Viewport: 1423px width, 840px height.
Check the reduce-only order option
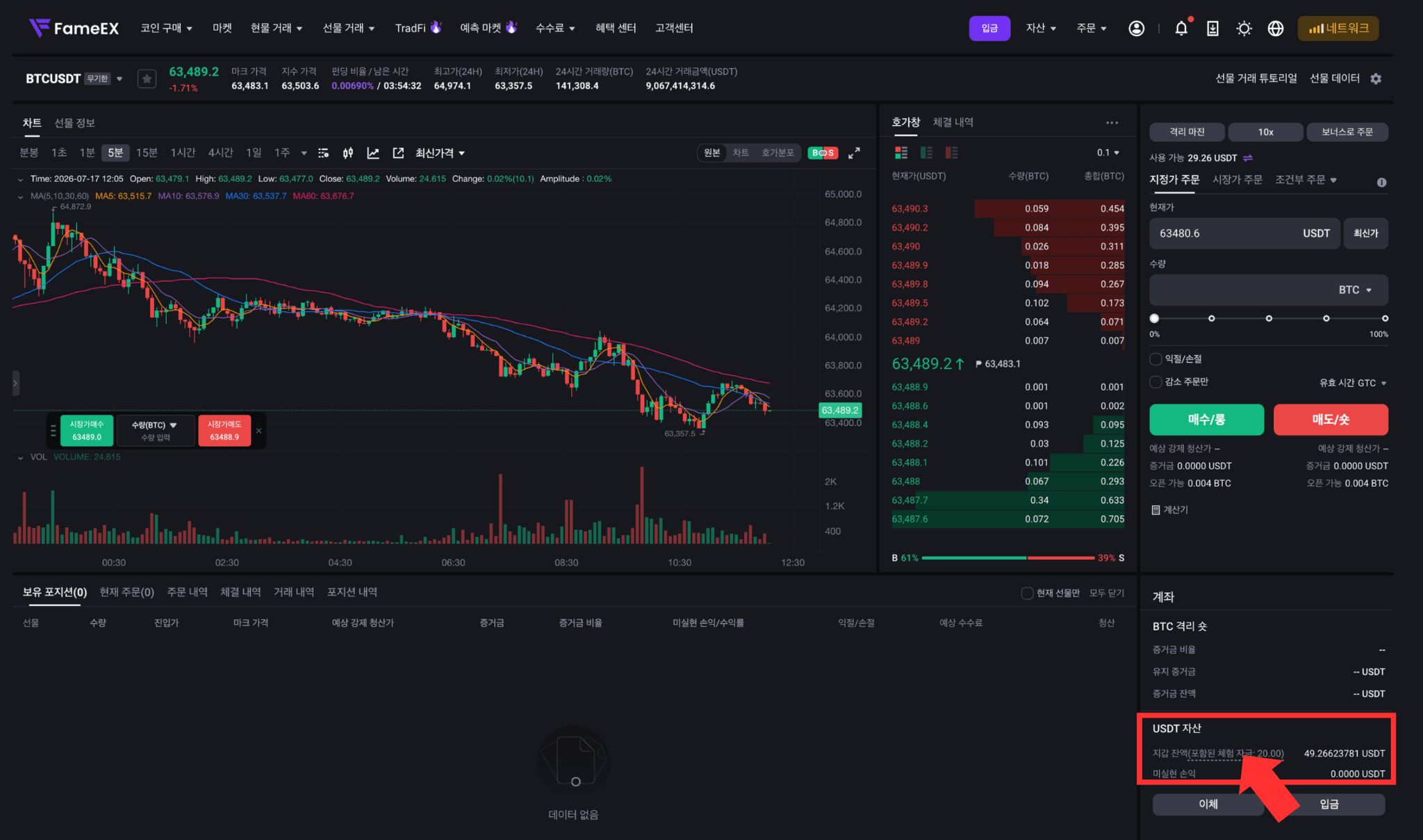1156,382
